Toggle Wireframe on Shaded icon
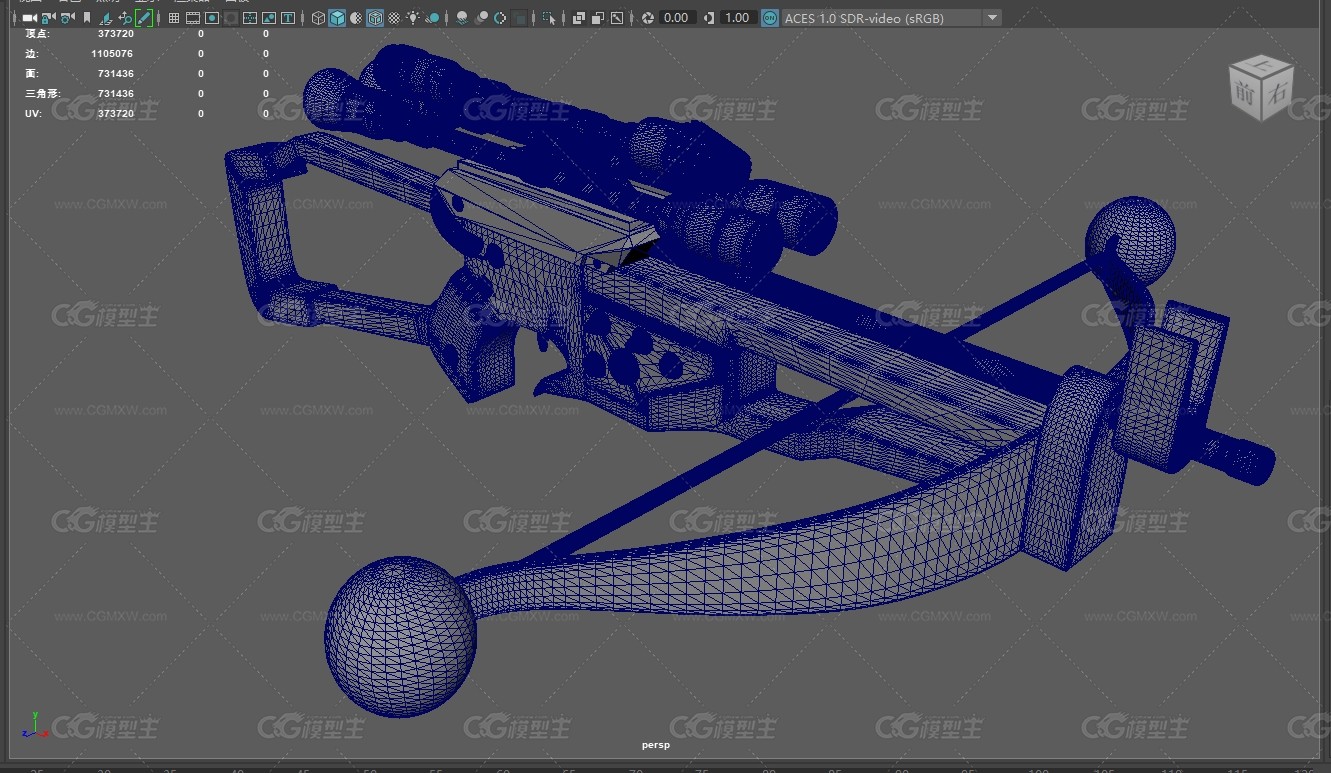 tap(375, 18)
